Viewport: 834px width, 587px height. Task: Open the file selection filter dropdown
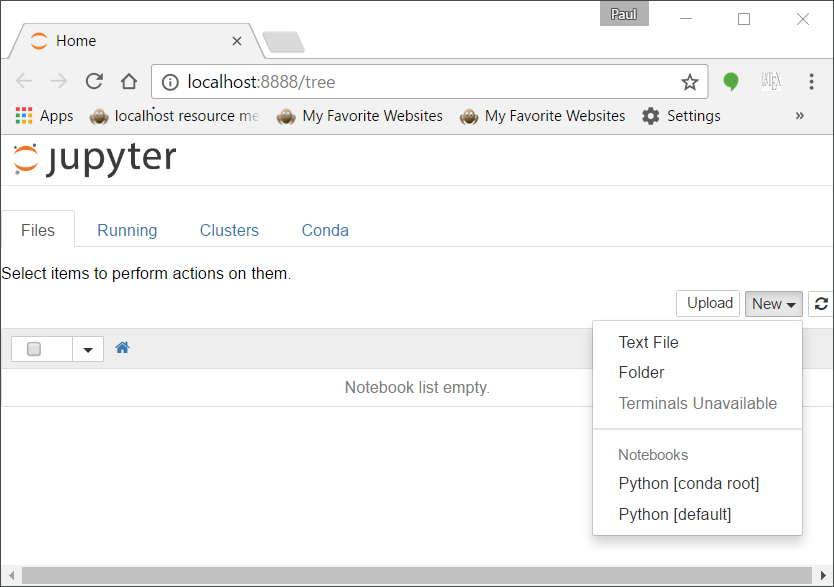click(x=88, y=348)
